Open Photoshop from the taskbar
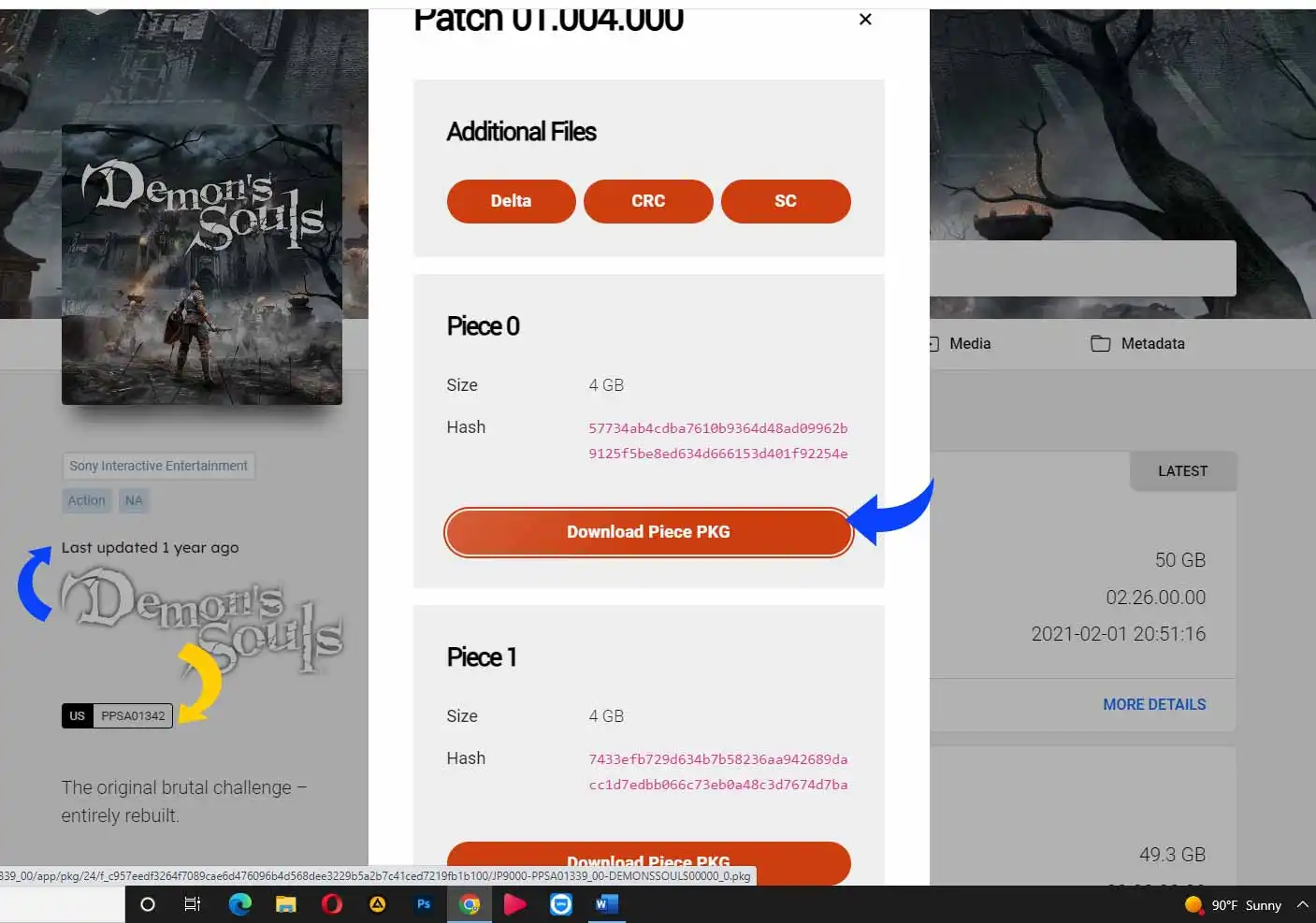Image resolution: width=1316 pixels, height=923 pixels. [424, 904]
